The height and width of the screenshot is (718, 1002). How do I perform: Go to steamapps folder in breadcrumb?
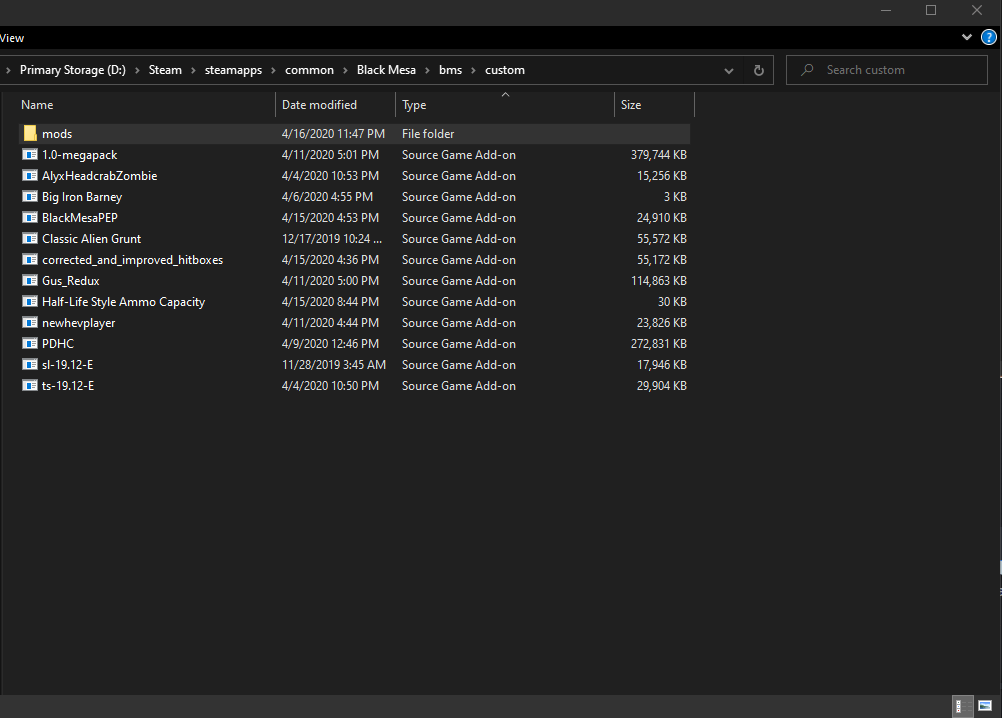click(x=233, y=70)
